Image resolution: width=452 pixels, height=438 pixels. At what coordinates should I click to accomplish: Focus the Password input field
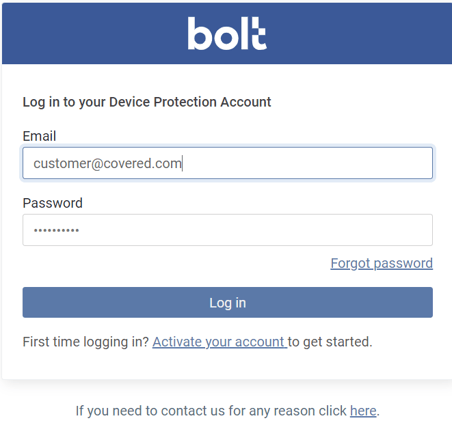pyautogui.click(x=228, y=230)
